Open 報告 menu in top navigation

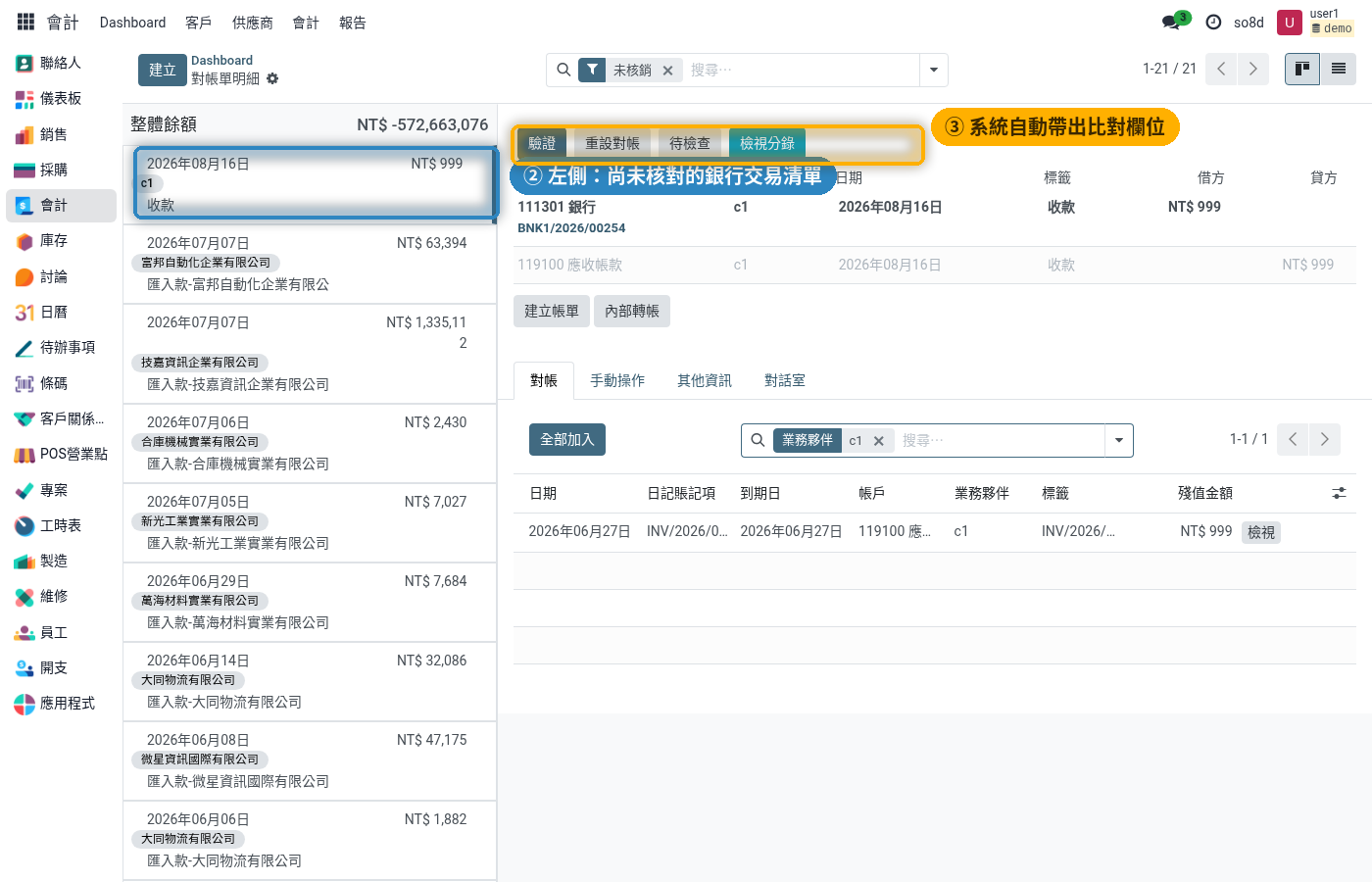tap(353, 23)
